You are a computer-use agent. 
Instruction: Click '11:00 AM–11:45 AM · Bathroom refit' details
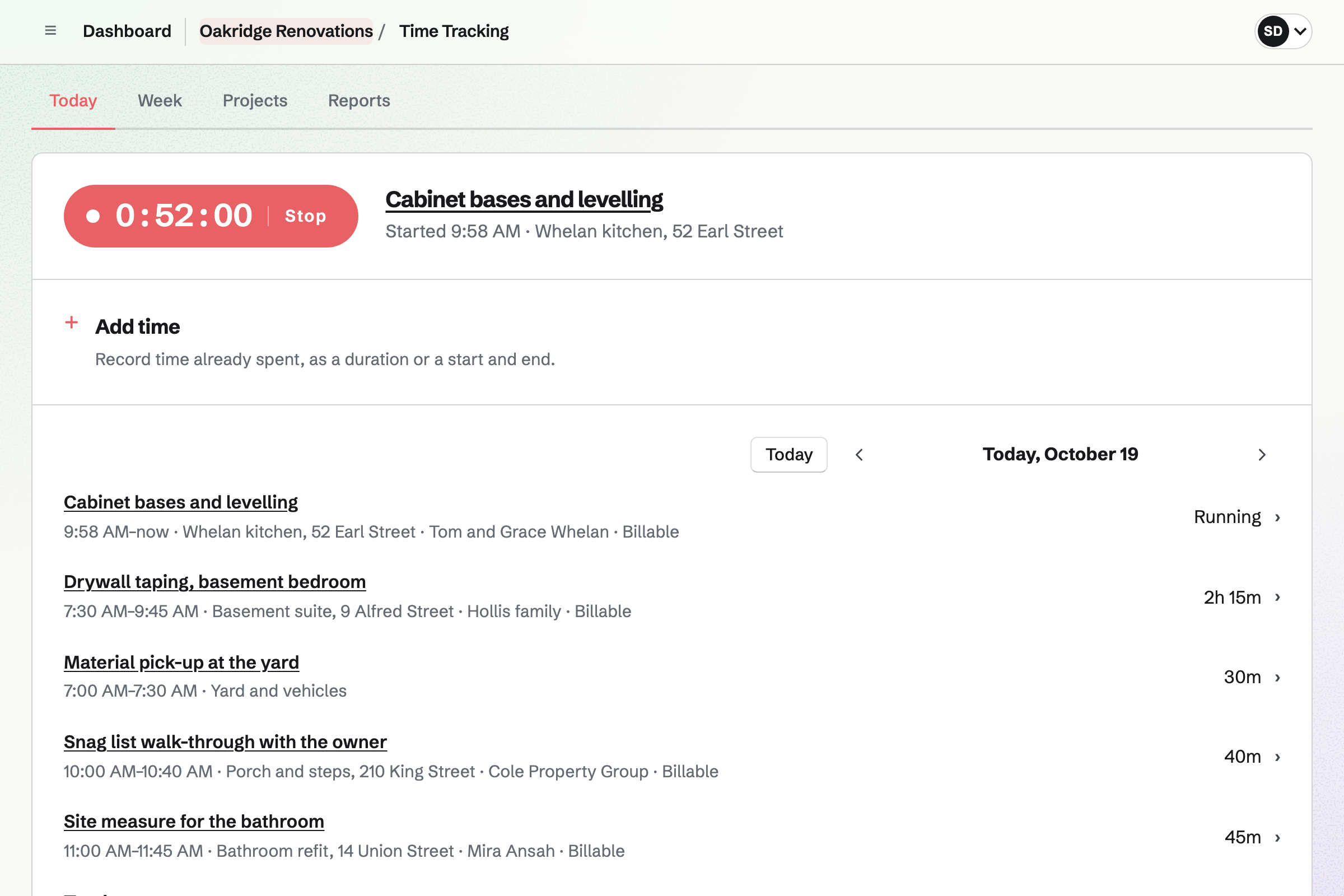pos(344,851)
